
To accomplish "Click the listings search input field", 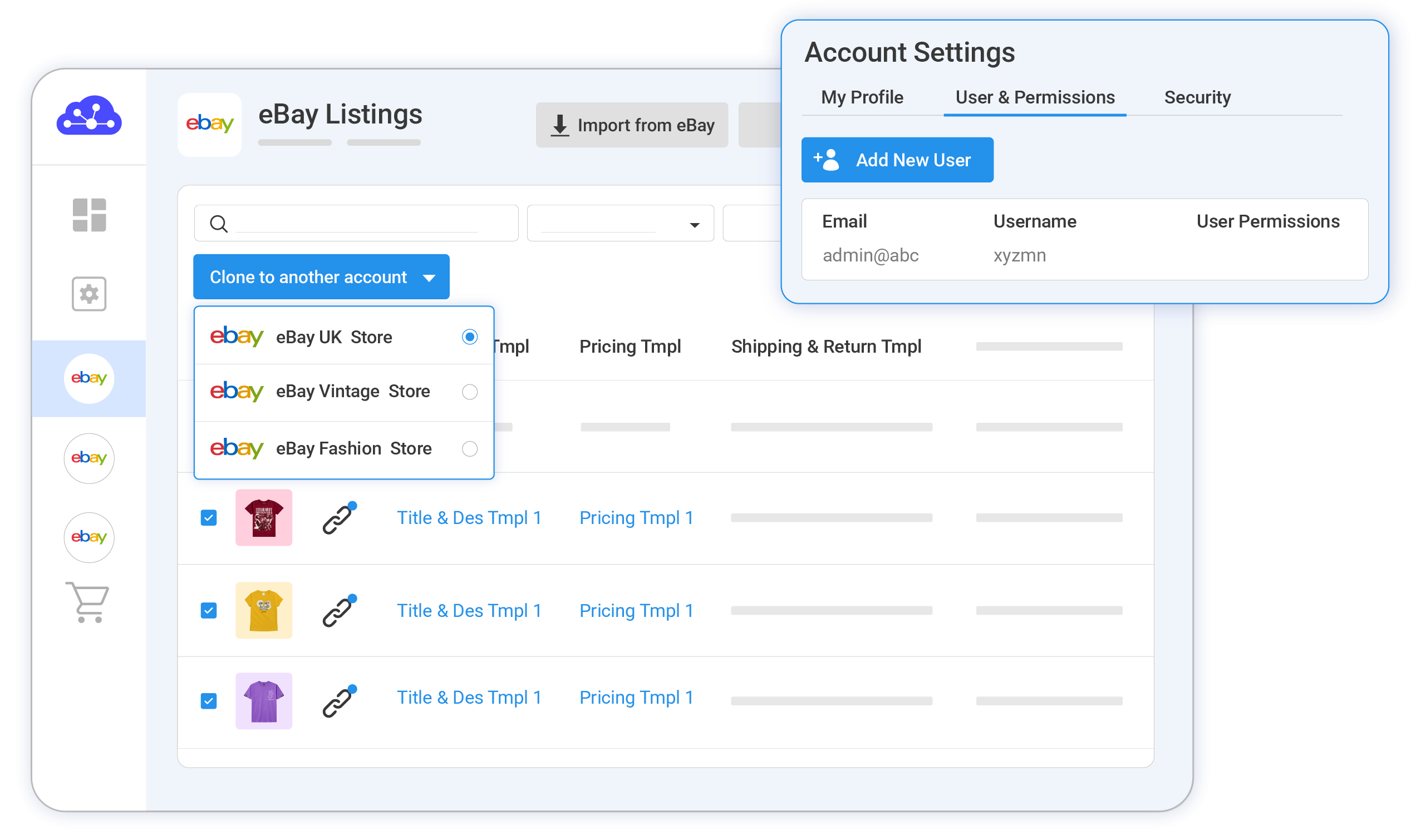I will pos(356,224).
